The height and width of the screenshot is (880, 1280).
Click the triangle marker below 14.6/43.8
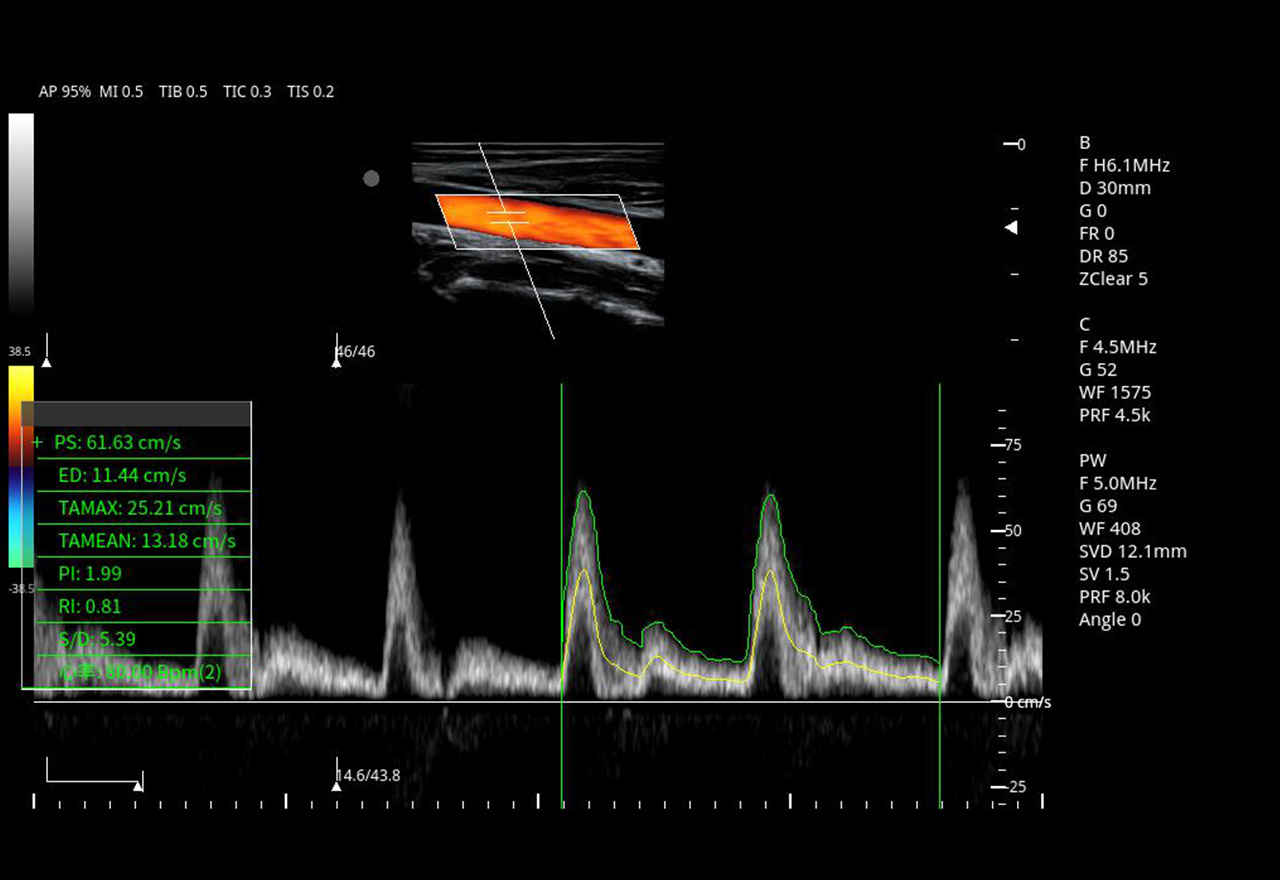point(336,787)
